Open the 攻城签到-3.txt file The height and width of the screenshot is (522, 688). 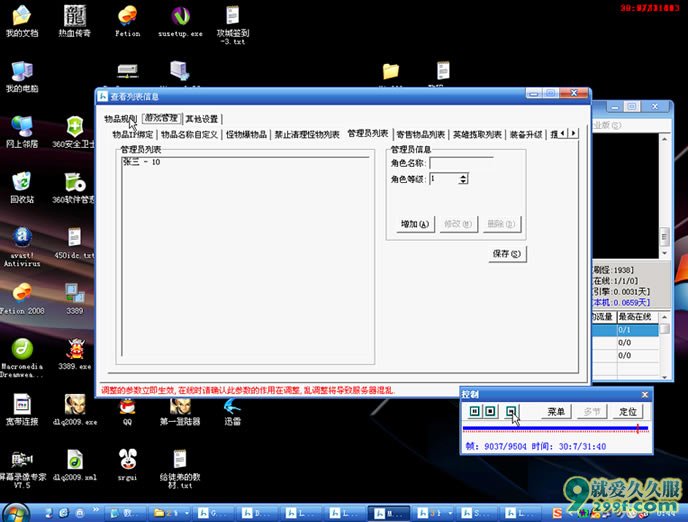(233, 25)
